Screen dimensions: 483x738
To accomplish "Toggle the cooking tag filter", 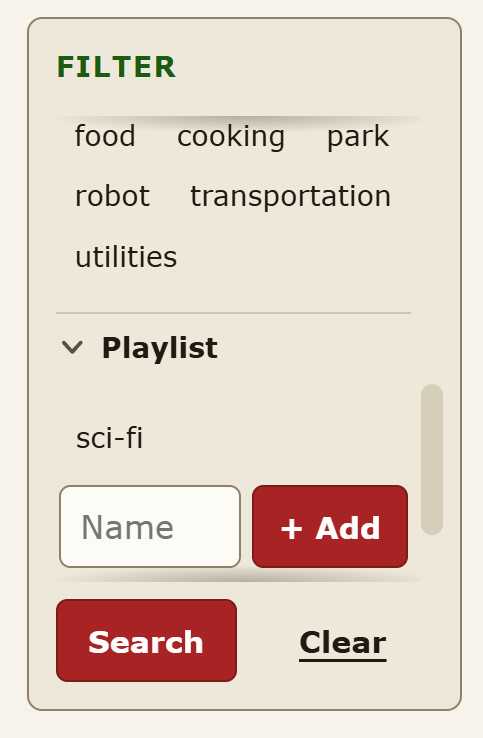I will (231, 137).
